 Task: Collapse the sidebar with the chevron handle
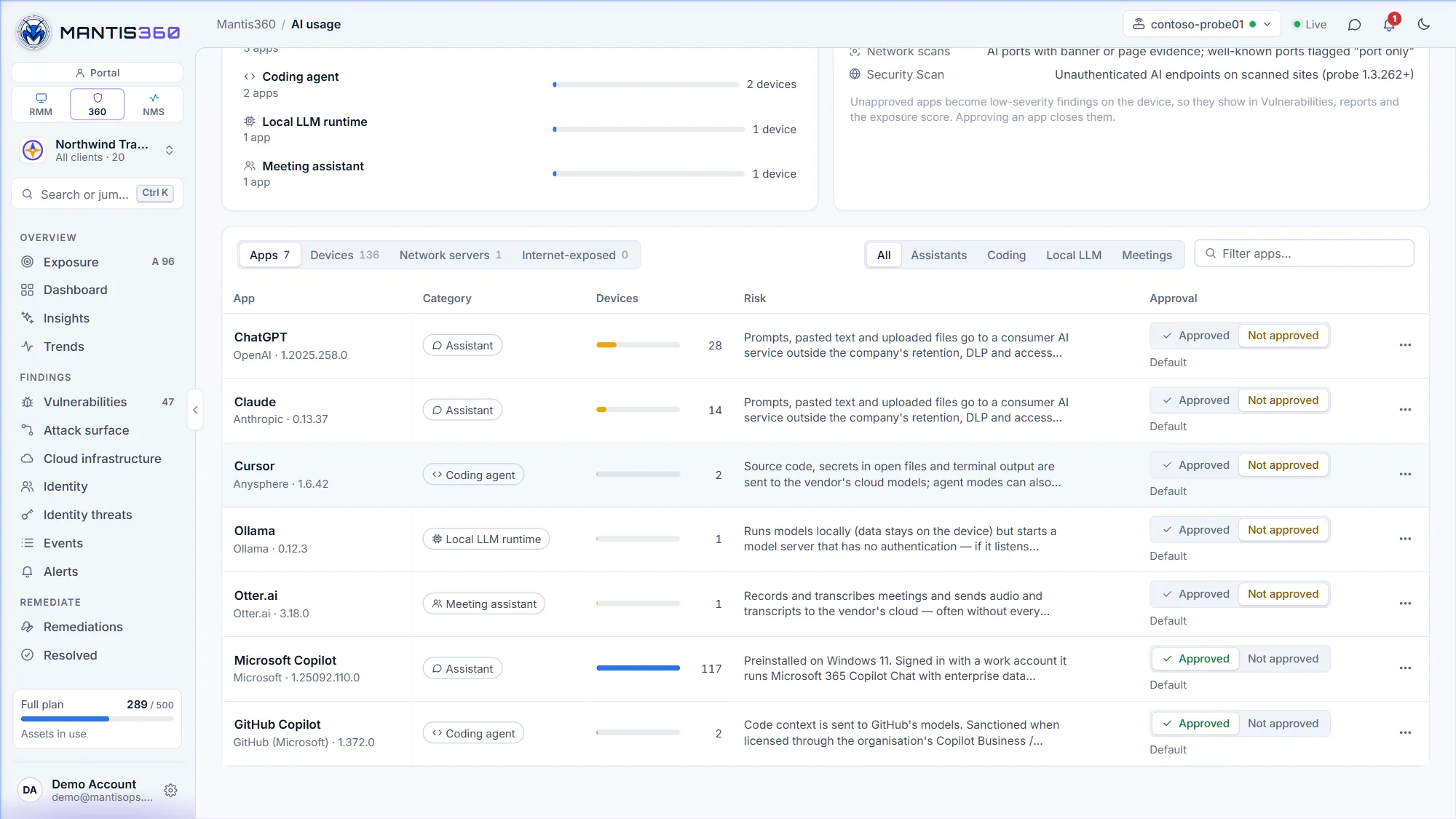coord(195,410)
